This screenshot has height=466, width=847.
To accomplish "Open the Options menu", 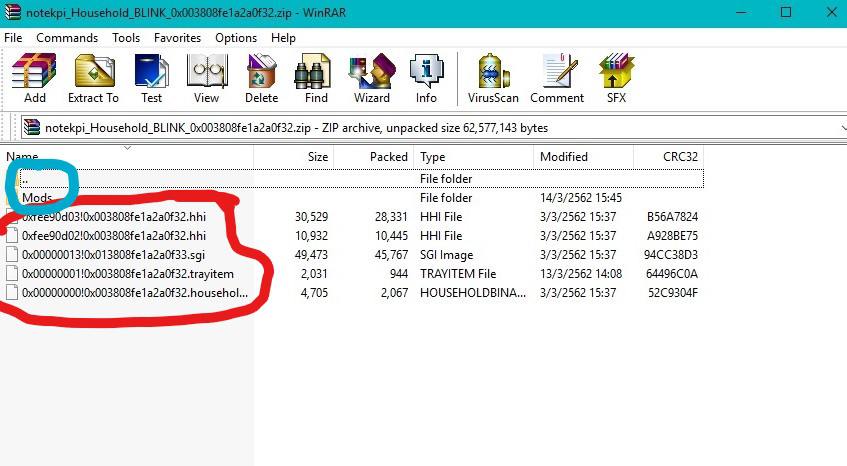I will (236, 38).
